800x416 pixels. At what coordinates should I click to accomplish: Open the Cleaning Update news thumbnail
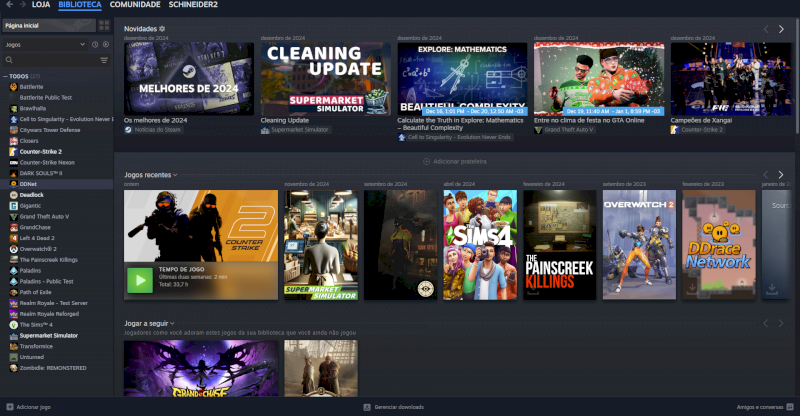[326, 79]
